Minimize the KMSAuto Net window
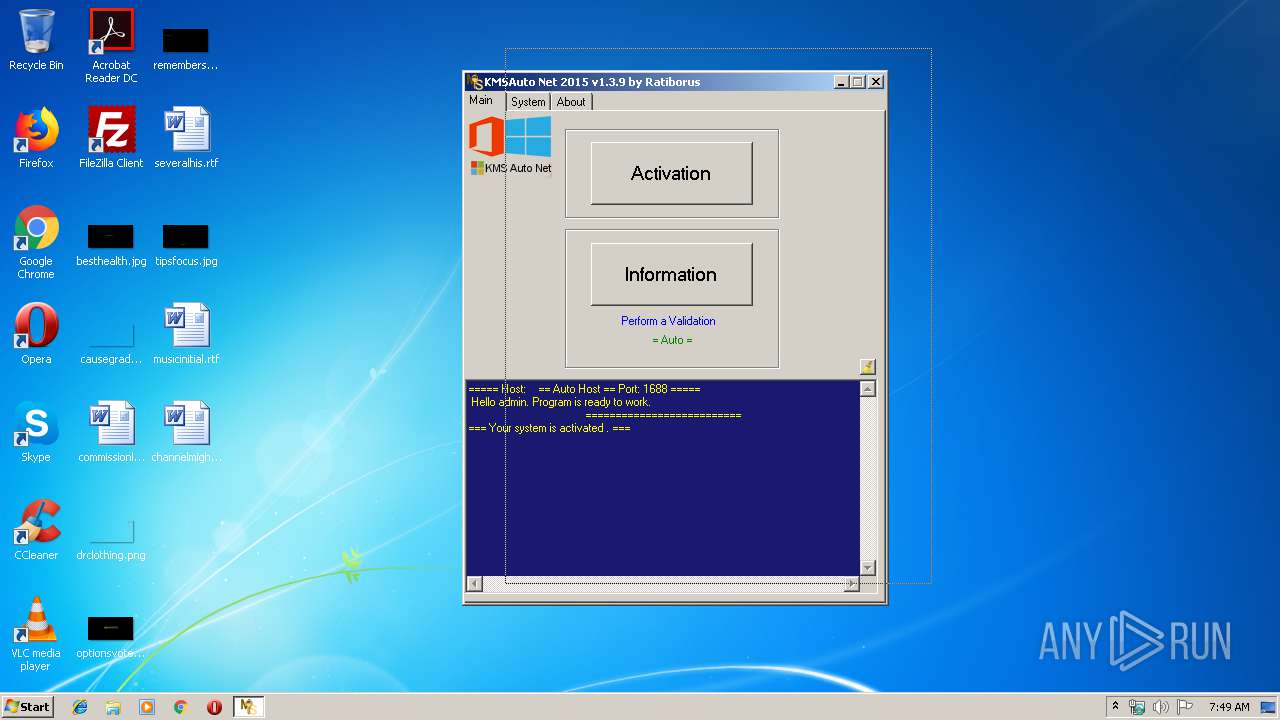1280x720 pixels. (841, 82)
